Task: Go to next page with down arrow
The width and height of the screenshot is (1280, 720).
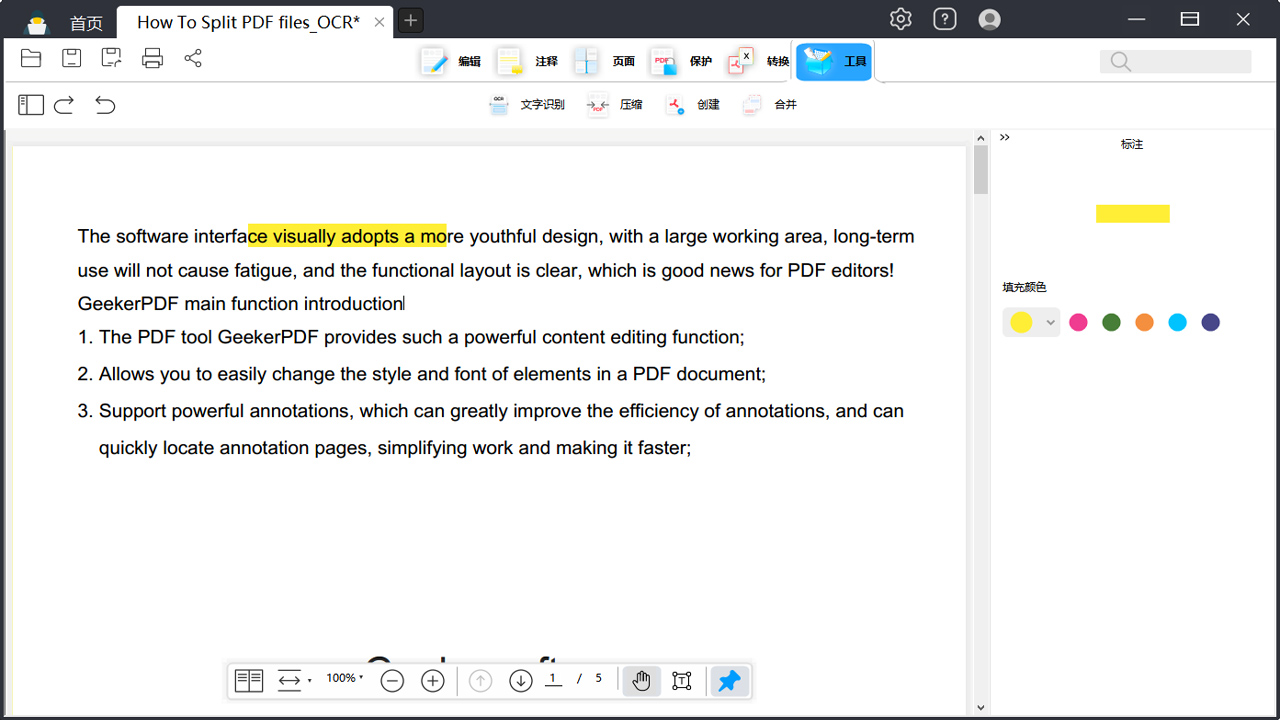Action: [520, 681]
